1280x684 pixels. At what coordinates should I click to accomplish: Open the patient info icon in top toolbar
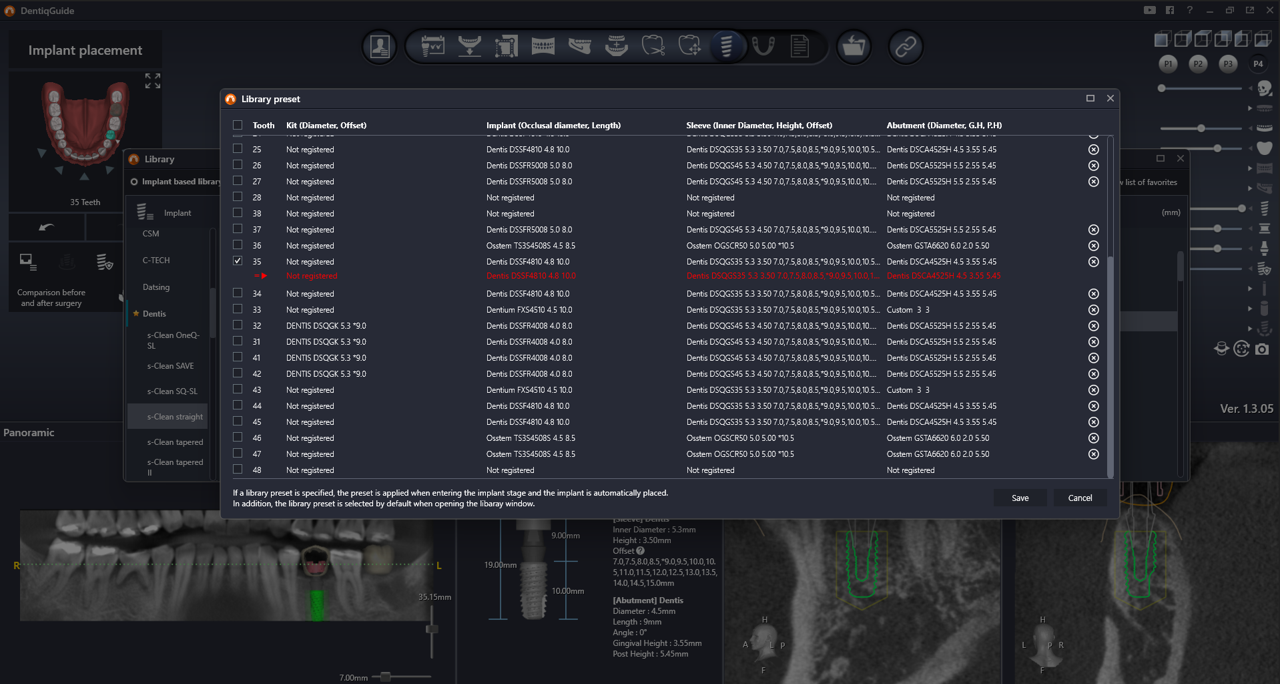click(380, 47)
